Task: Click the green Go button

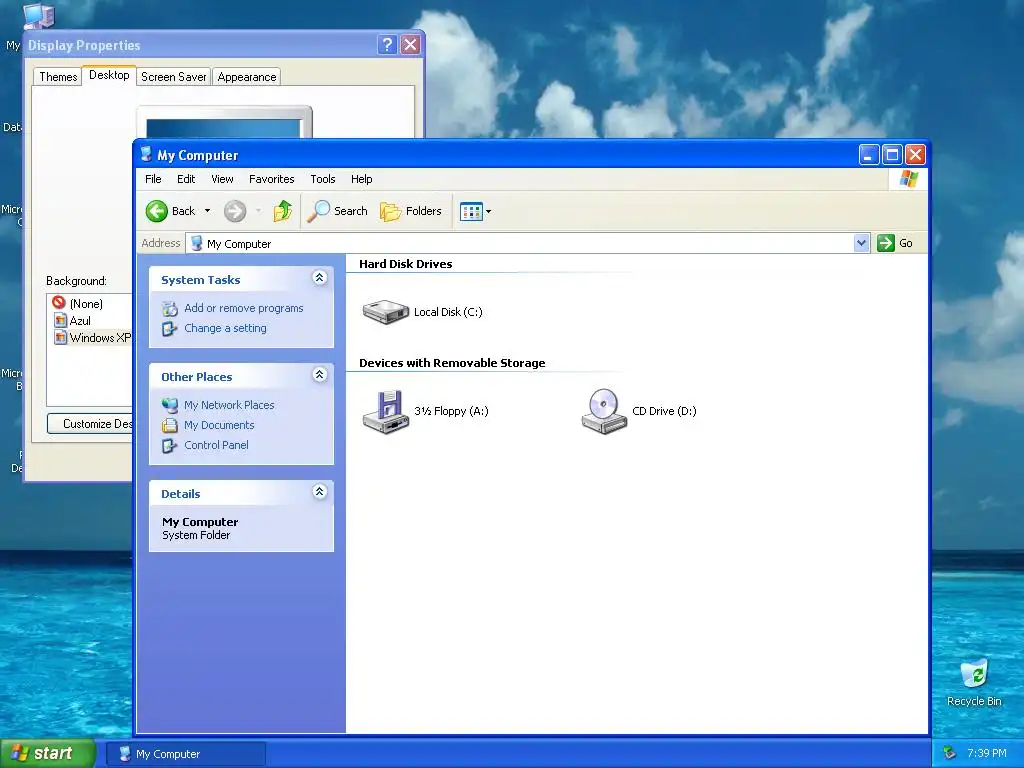Action: (x=895, y=243)
